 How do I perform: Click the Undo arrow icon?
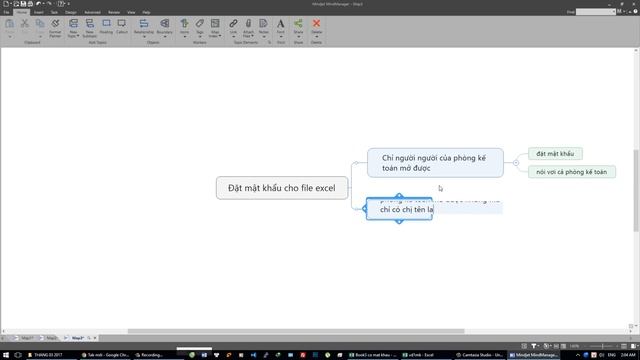pyautogui.click(x=38, y=4)
